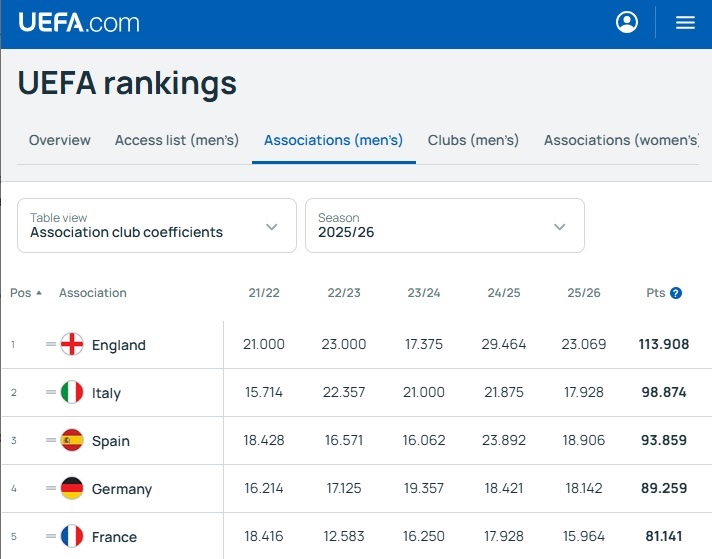Click Spain's 23/24 value 16.062
The height and width of the screenshot is (559, 712).
coord(424,440)
